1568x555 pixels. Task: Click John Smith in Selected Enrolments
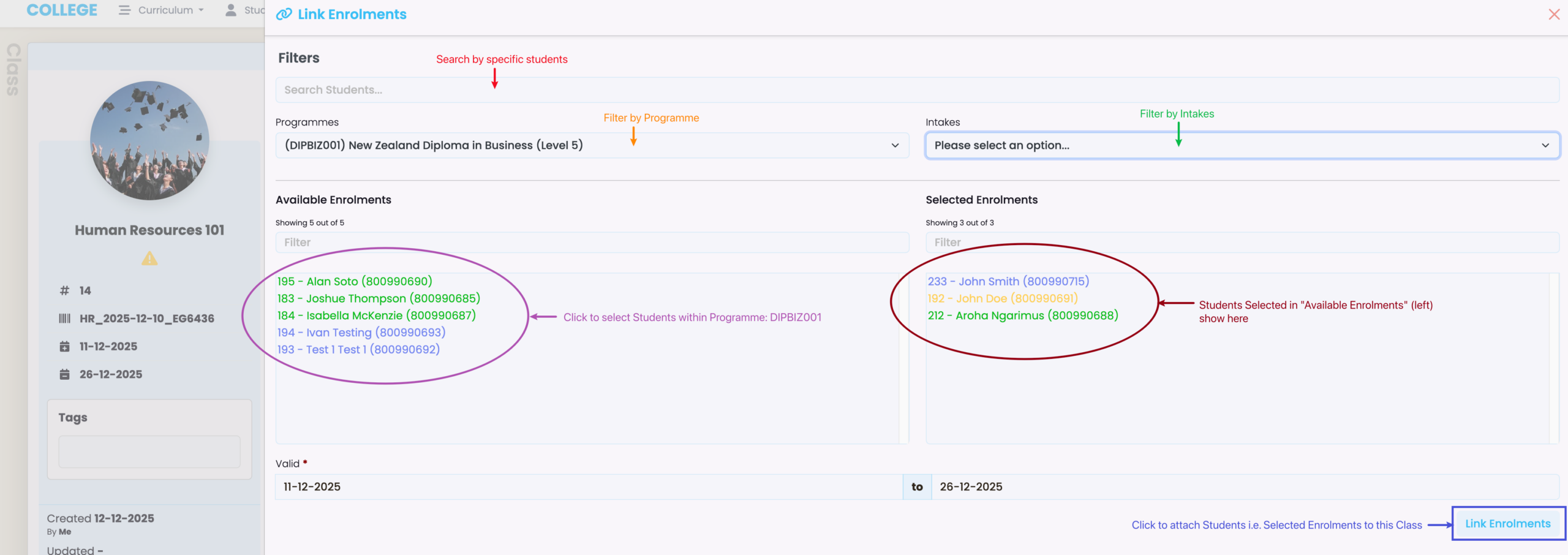[x=1008, y=281]
